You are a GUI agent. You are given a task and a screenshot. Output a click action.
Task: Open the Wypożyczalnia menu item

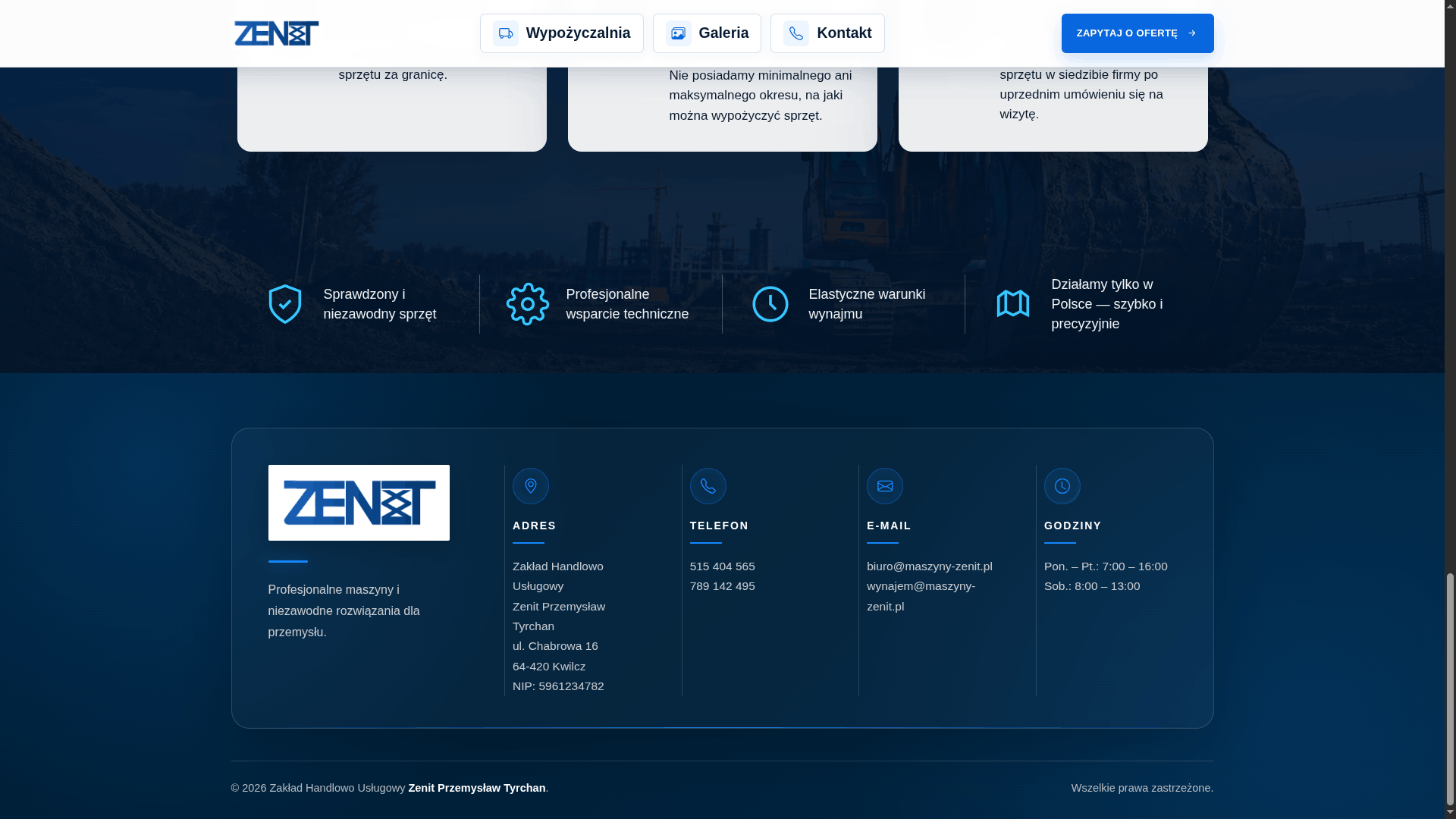point(562,33)
